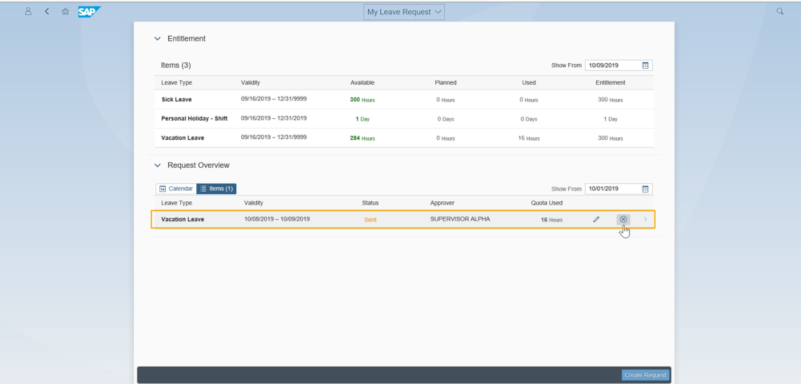The width and height of the screenshot is (801, 384).
Task: Open the home page icon
Action: tap(65, 11)
